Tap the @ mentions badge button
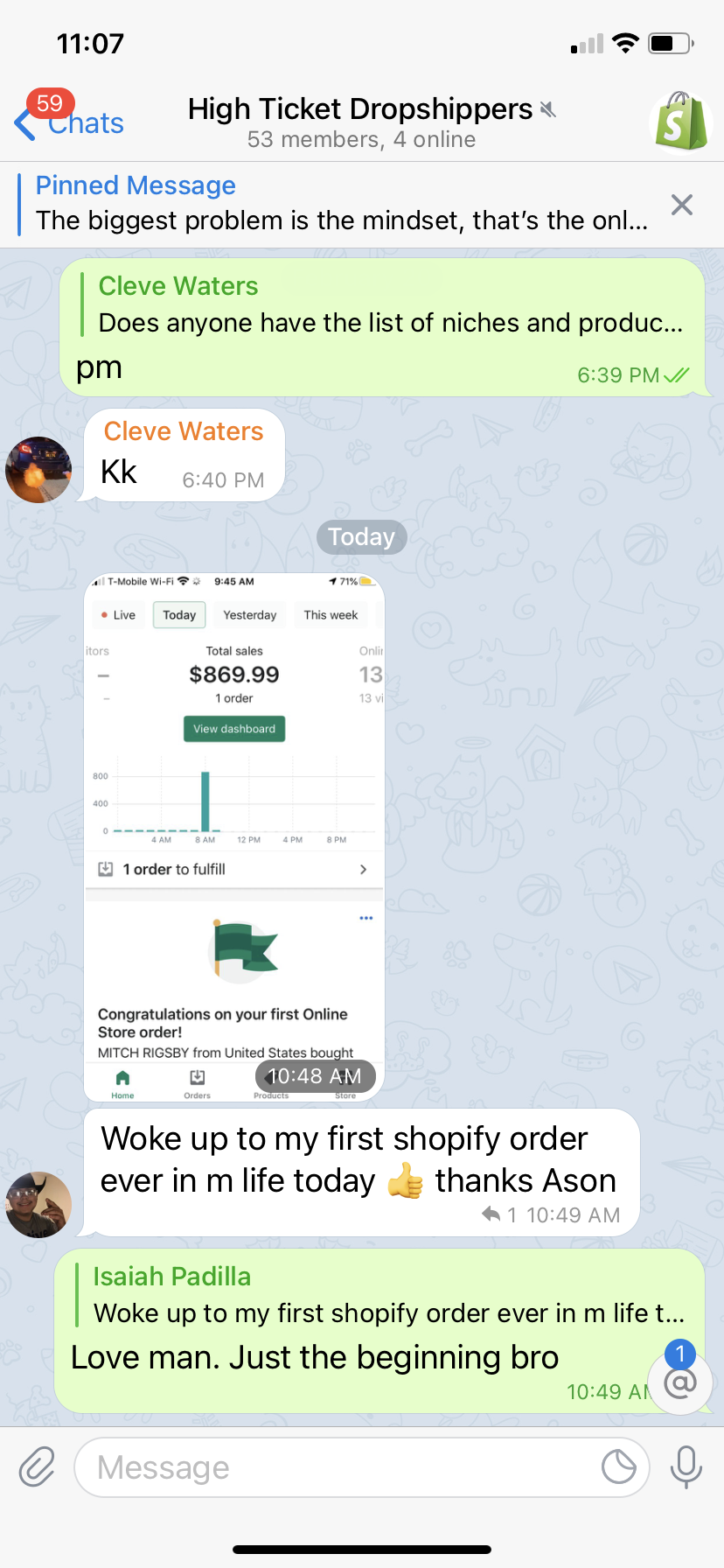Viewport: 724px width, 1568px height. click(680, 1382)
